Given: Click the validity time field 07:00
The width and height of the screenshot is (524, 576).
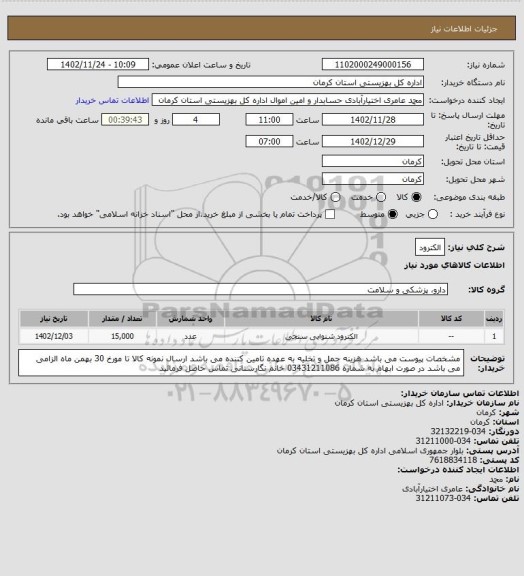Looking at the screenshot, I should click(269, 141).
